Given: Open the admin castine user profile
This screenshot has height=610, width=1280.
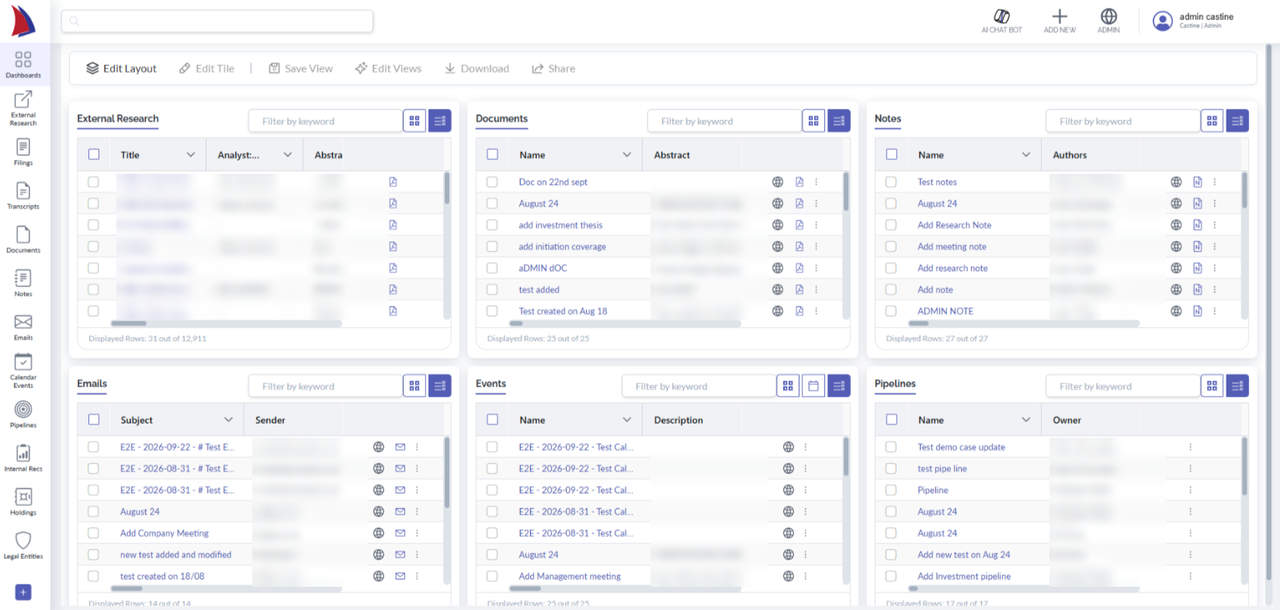Looking at the screenshot, I should pos(1195,21).
